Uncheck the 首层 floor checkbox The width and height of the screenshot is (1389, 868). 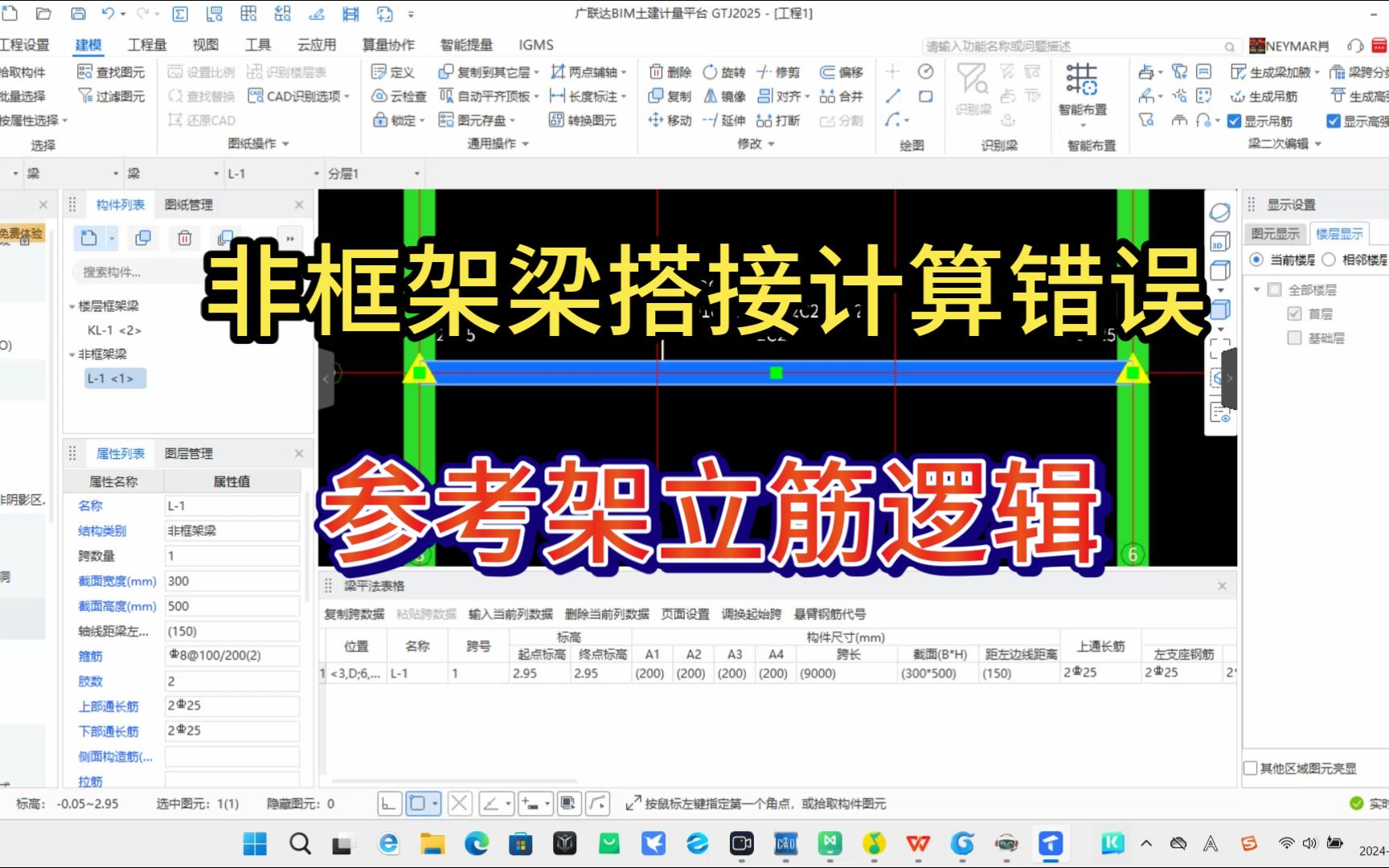pyautogui.click(x=1294, y=314)
